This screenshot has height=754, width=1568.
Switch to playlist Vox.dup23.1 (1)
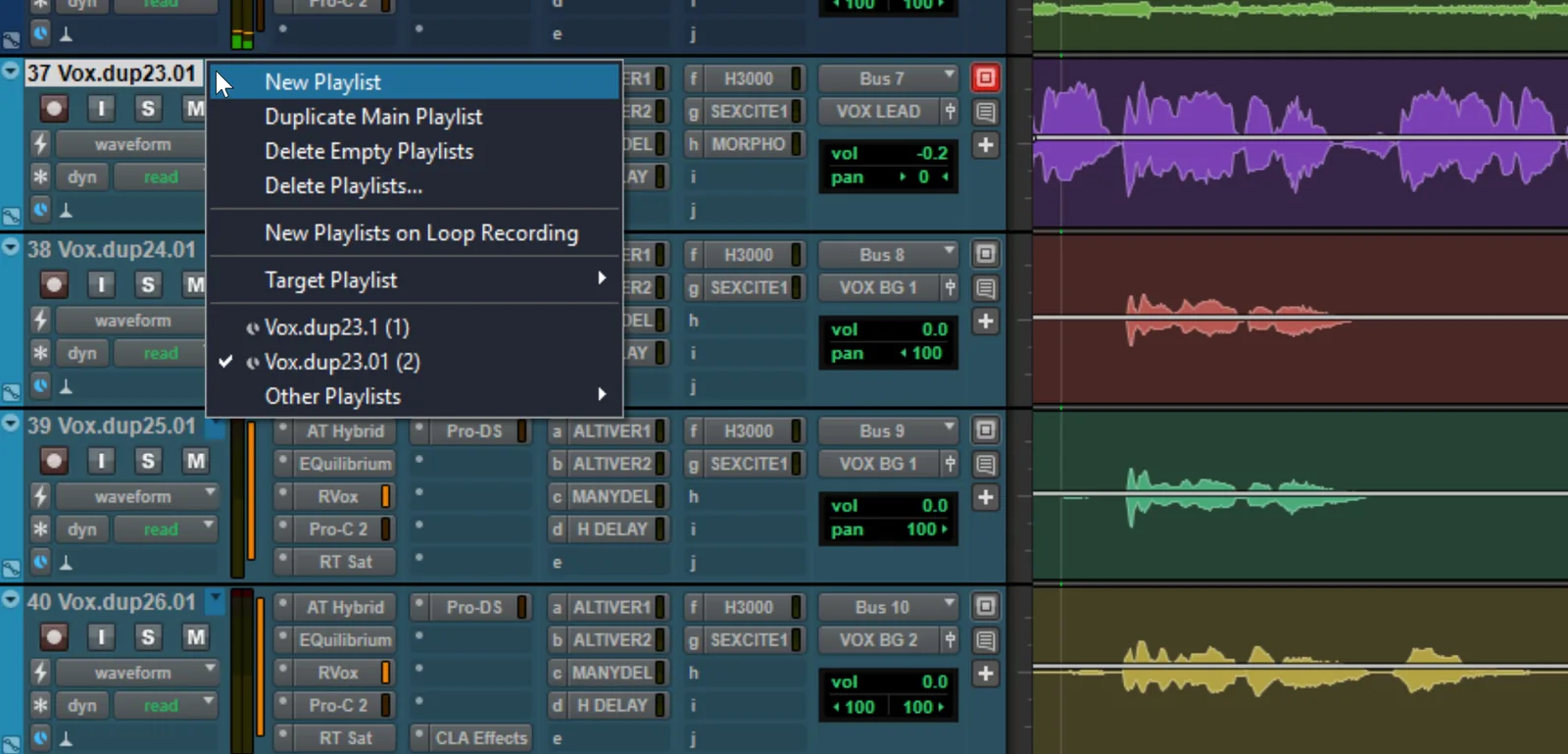tap(416, 327)
